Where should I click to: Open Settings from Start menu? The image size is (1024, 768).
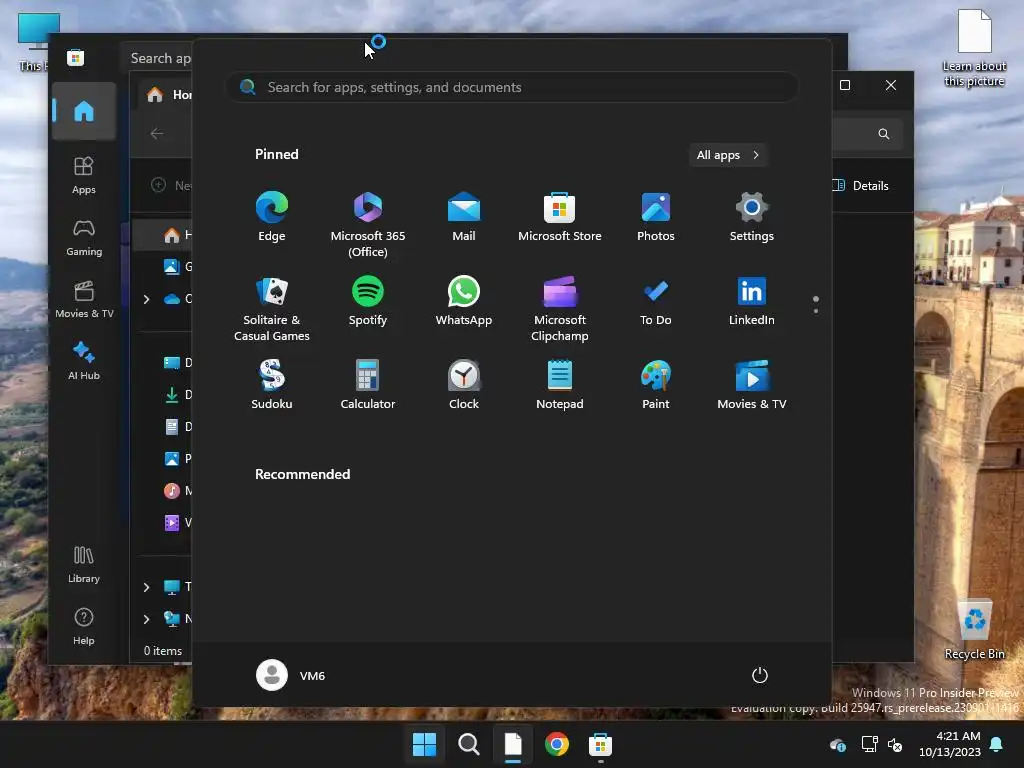(x=752, y=217)
